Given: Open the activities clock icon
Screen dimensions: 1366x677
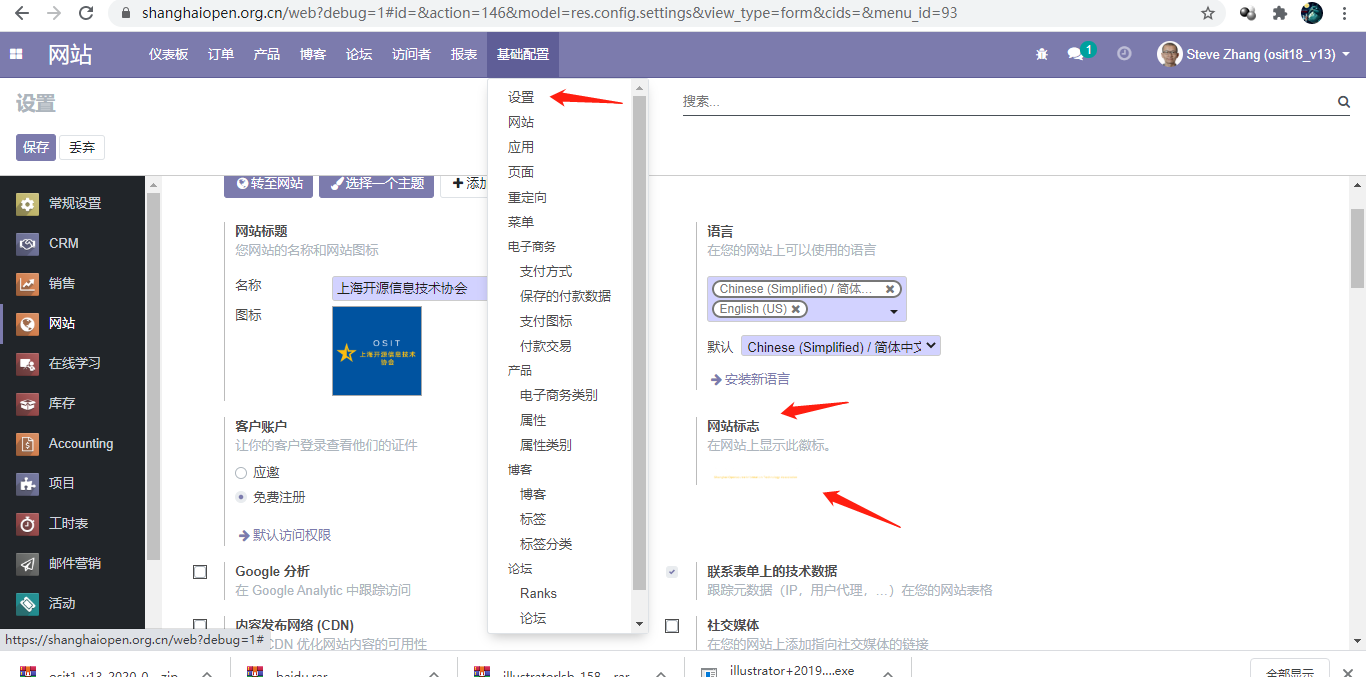Looking at the screenshot, I should 1124,54.
